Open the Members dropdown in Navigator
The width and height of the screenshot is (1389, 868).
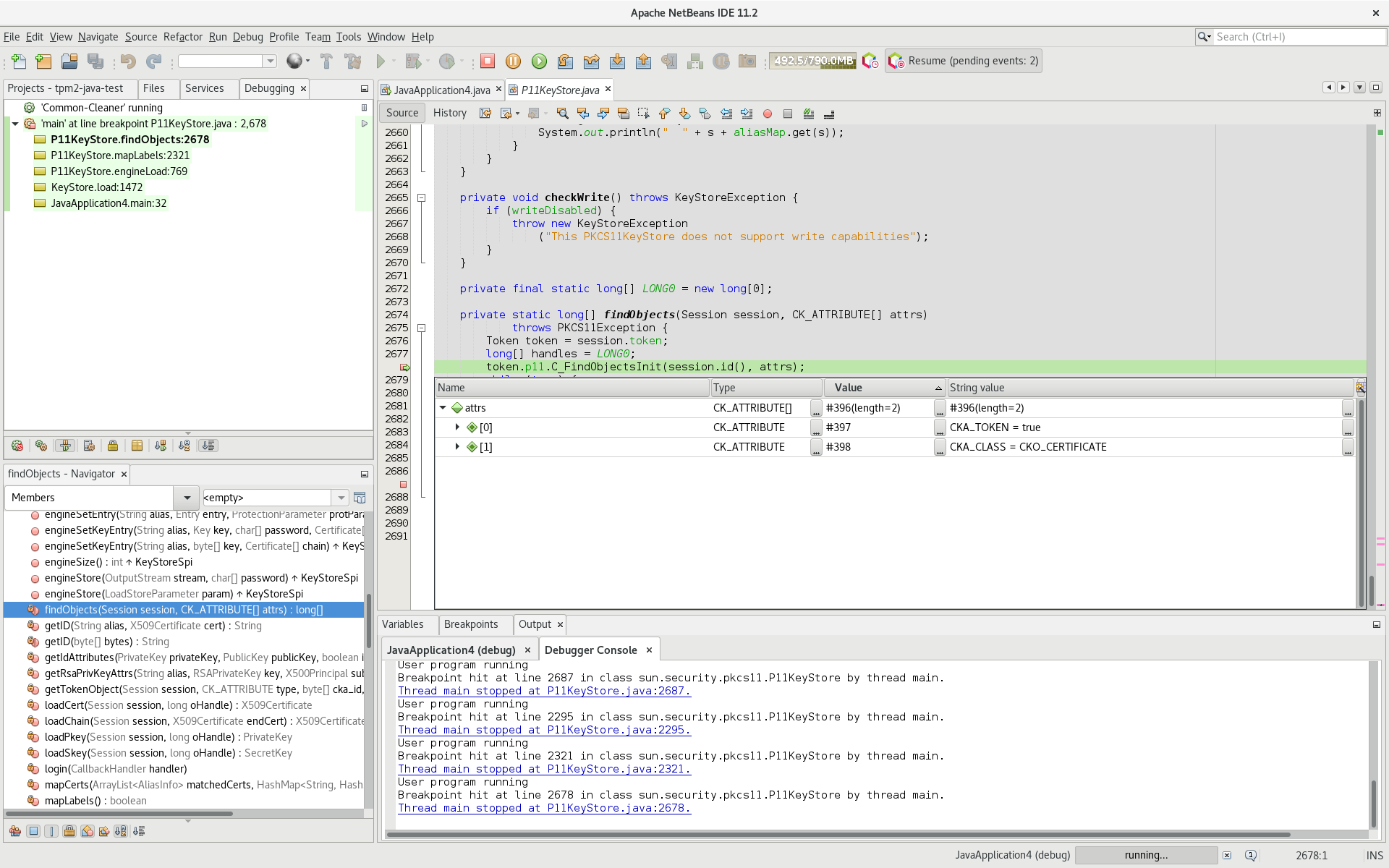coord(187,498)
